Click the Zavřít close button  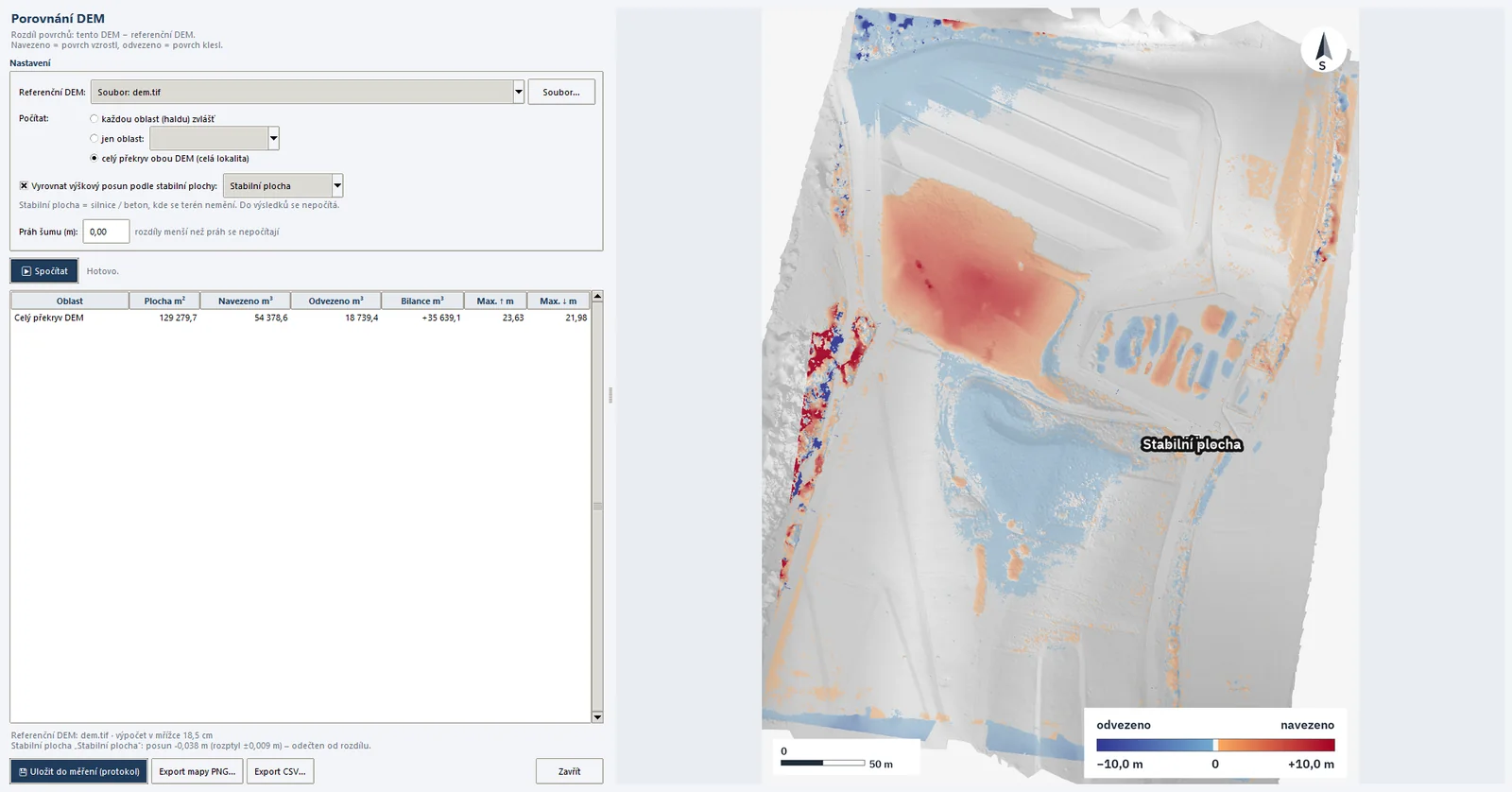(569, 771)
